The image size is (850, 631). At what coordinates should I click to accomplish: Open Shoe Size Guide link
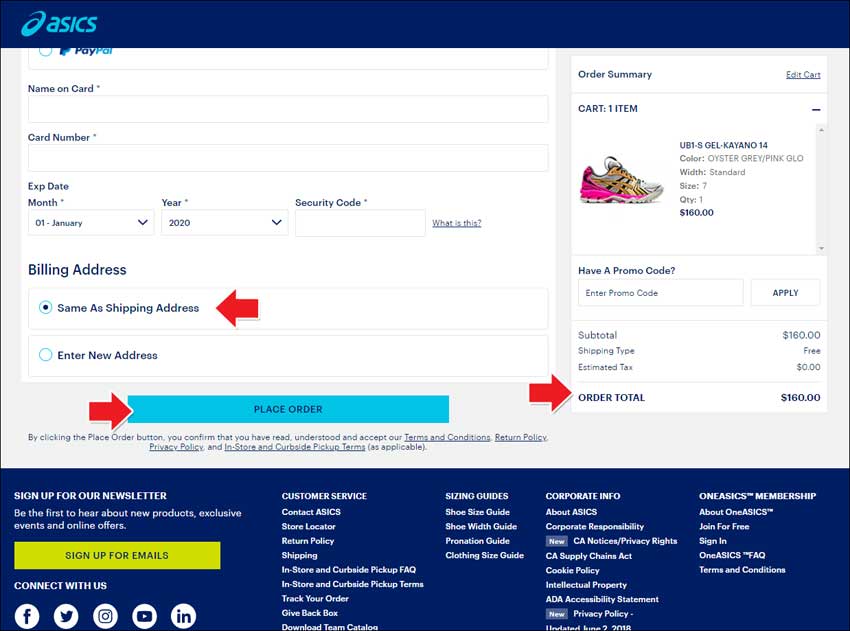click(x=478, y=512)
